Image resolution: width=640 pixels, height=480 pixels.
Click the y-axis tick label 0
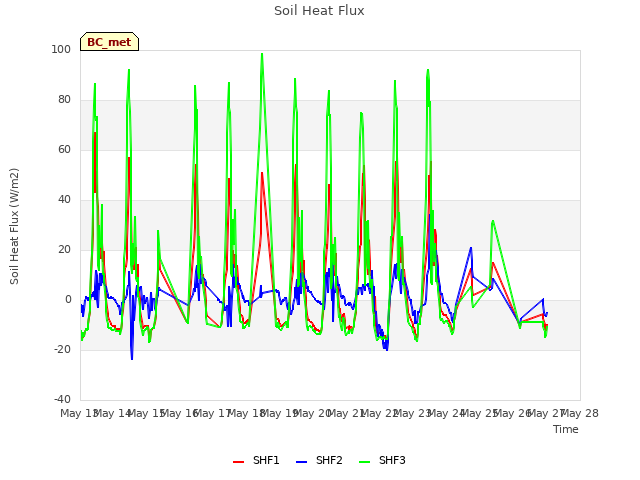click(x=68, y=300)
